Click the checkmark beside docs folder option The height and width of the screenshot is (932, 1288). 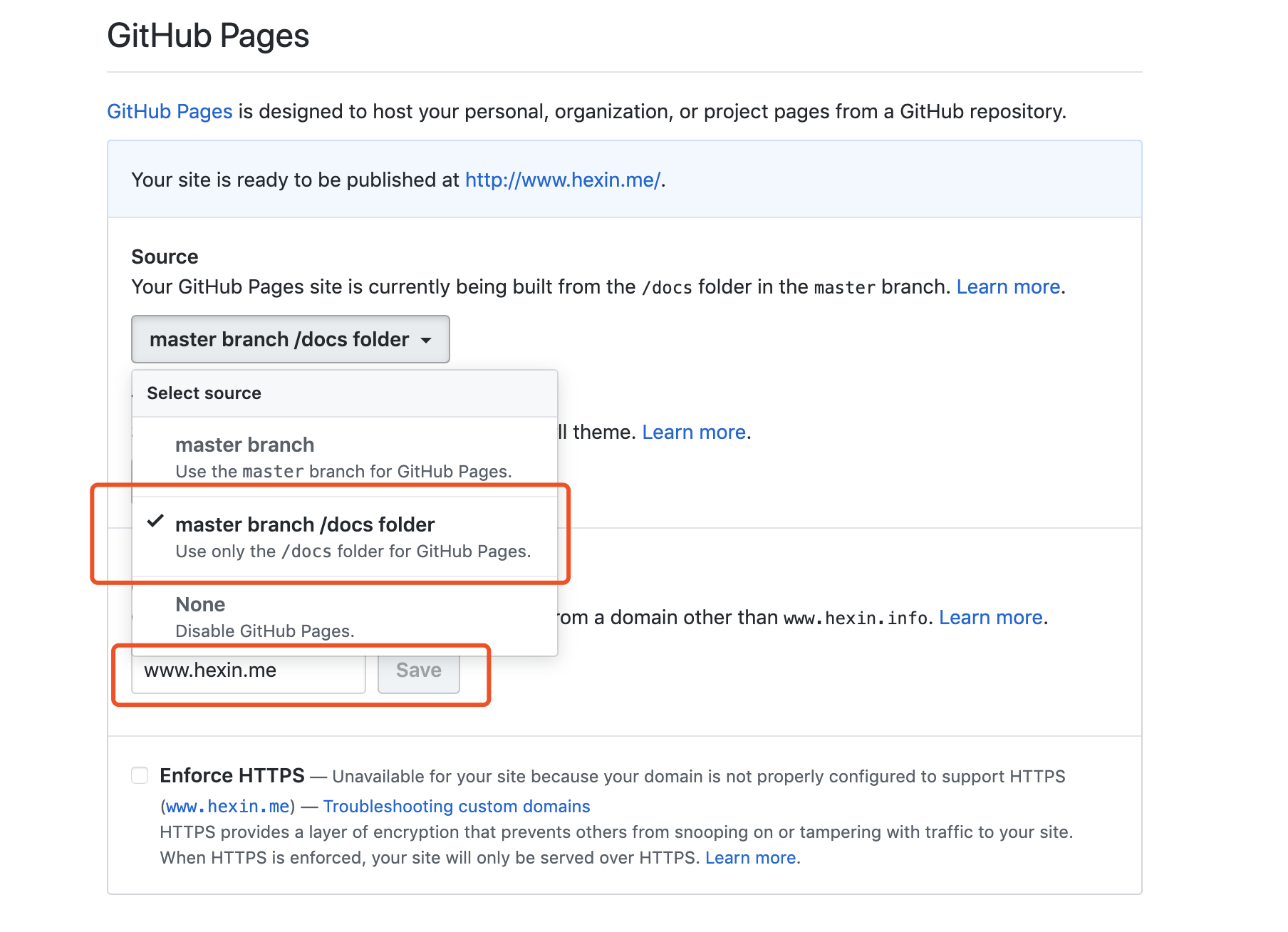(x=156, y=523)
